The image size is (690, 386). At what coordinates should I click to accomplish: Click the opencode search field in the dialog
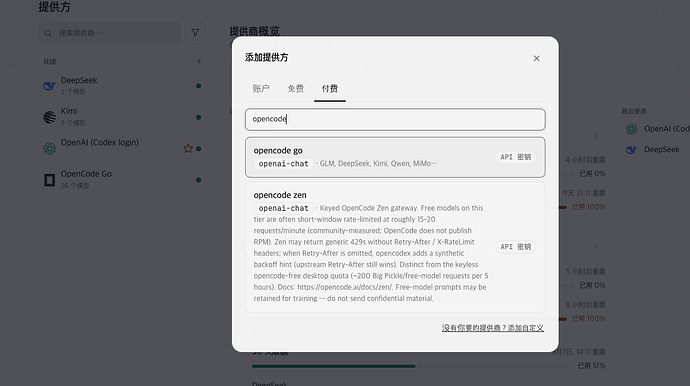pyautogui.click(x=395, y=119)
